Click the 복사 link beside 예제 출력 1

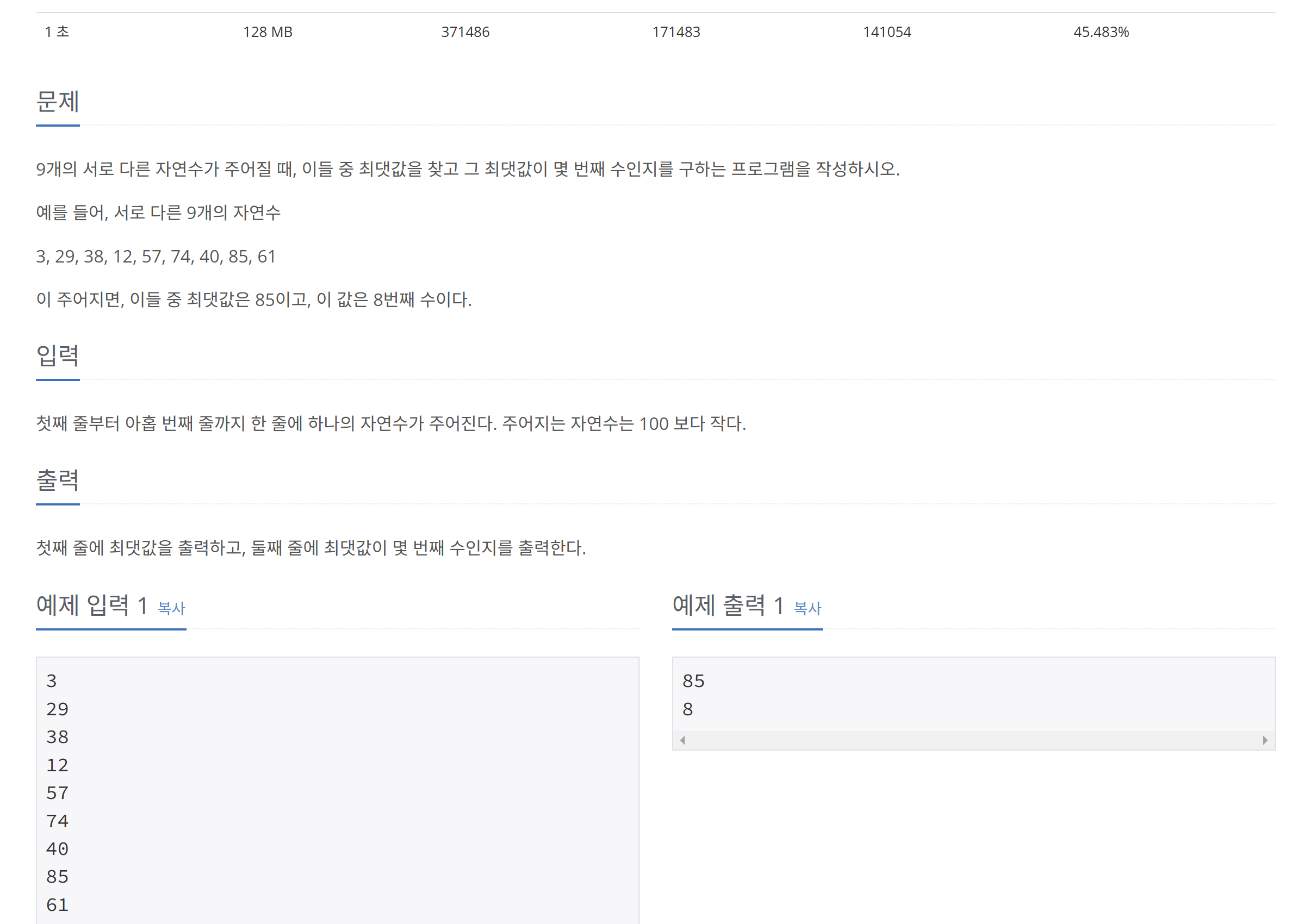click(807, 608)
